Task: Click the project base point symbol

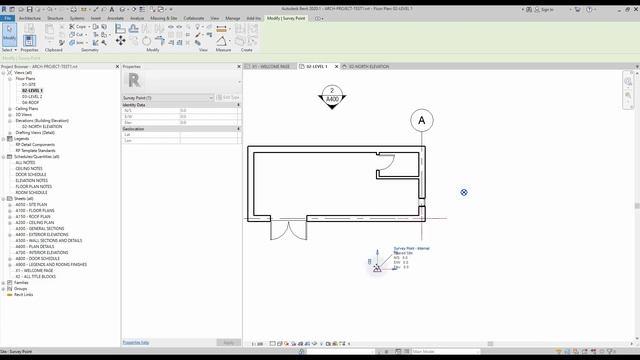Action: pyautogui.click(x=464, y=192)
